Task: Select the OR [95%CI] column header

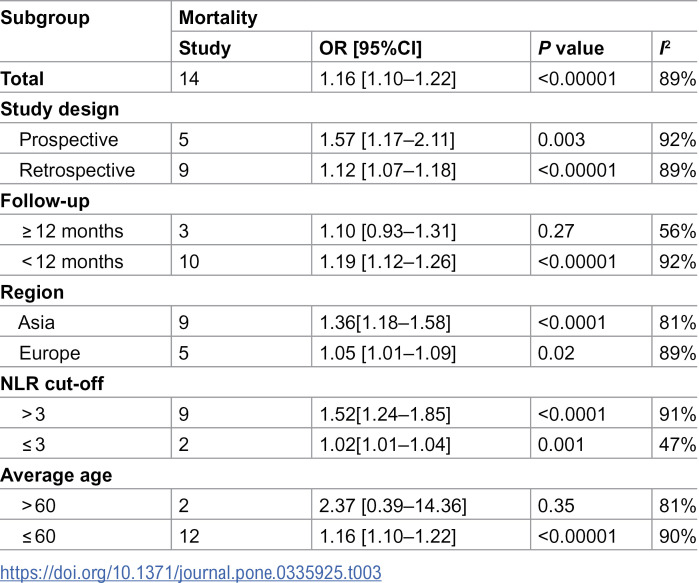Action: point(370,48)
